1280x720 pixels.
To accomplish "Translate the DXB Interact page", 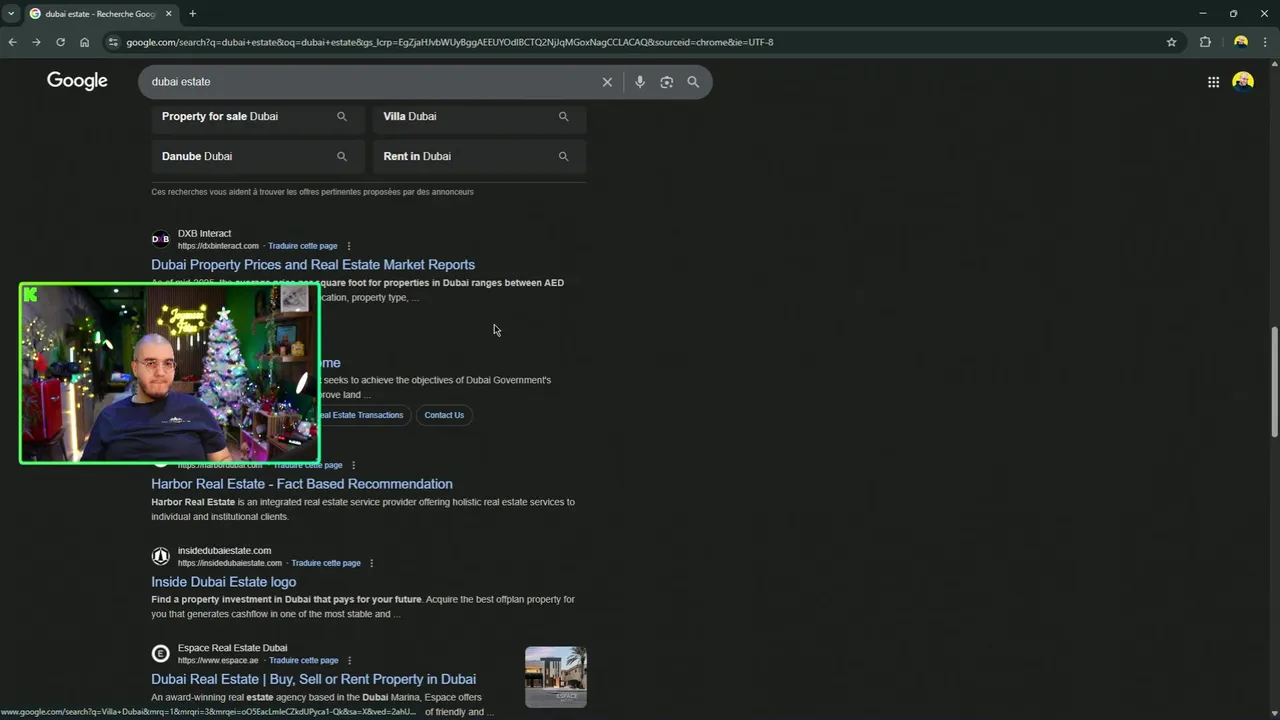I will click(x=303, y=246).
